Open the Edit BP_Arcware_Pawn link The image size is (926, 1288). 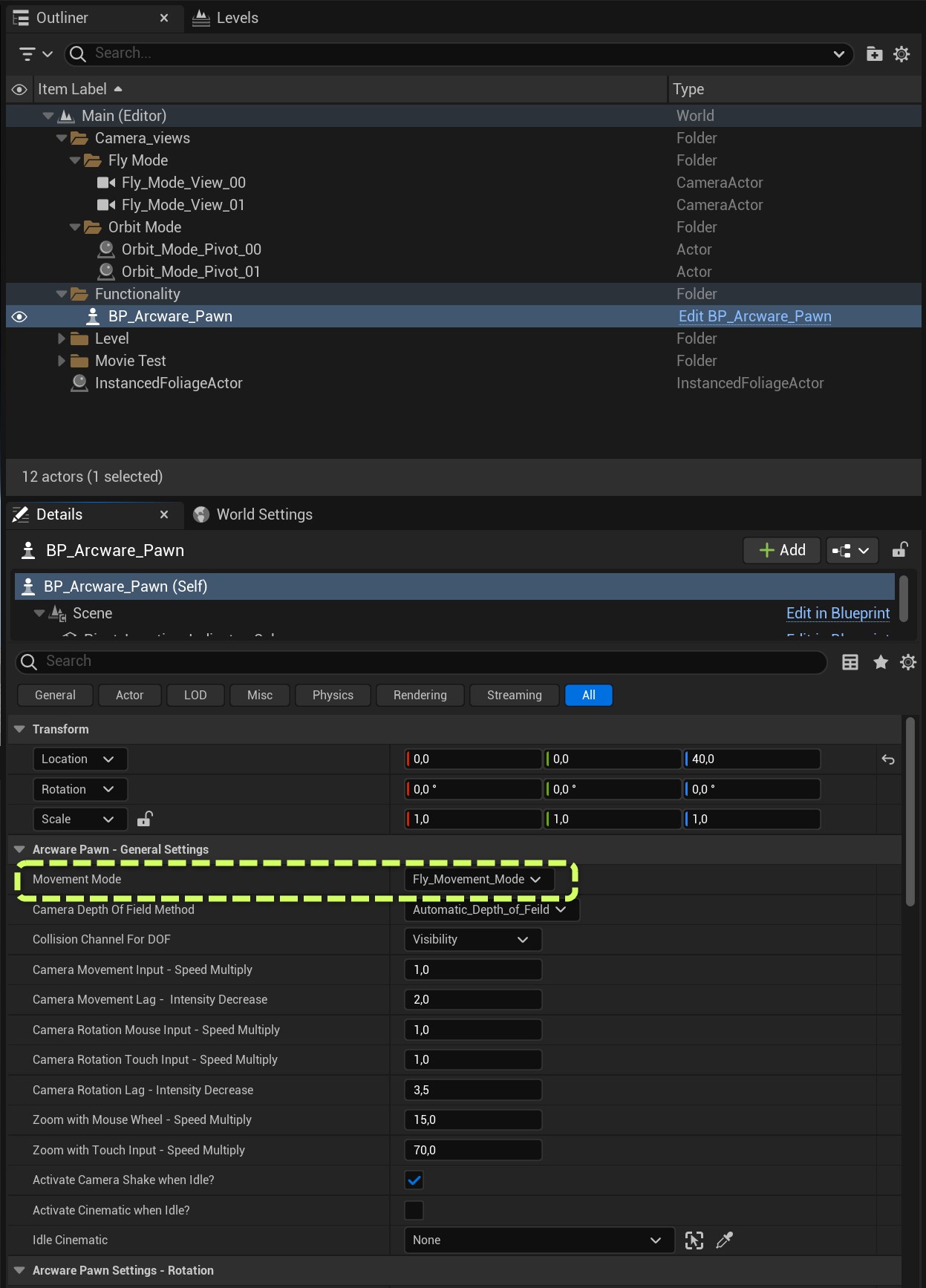pos(754,317)
